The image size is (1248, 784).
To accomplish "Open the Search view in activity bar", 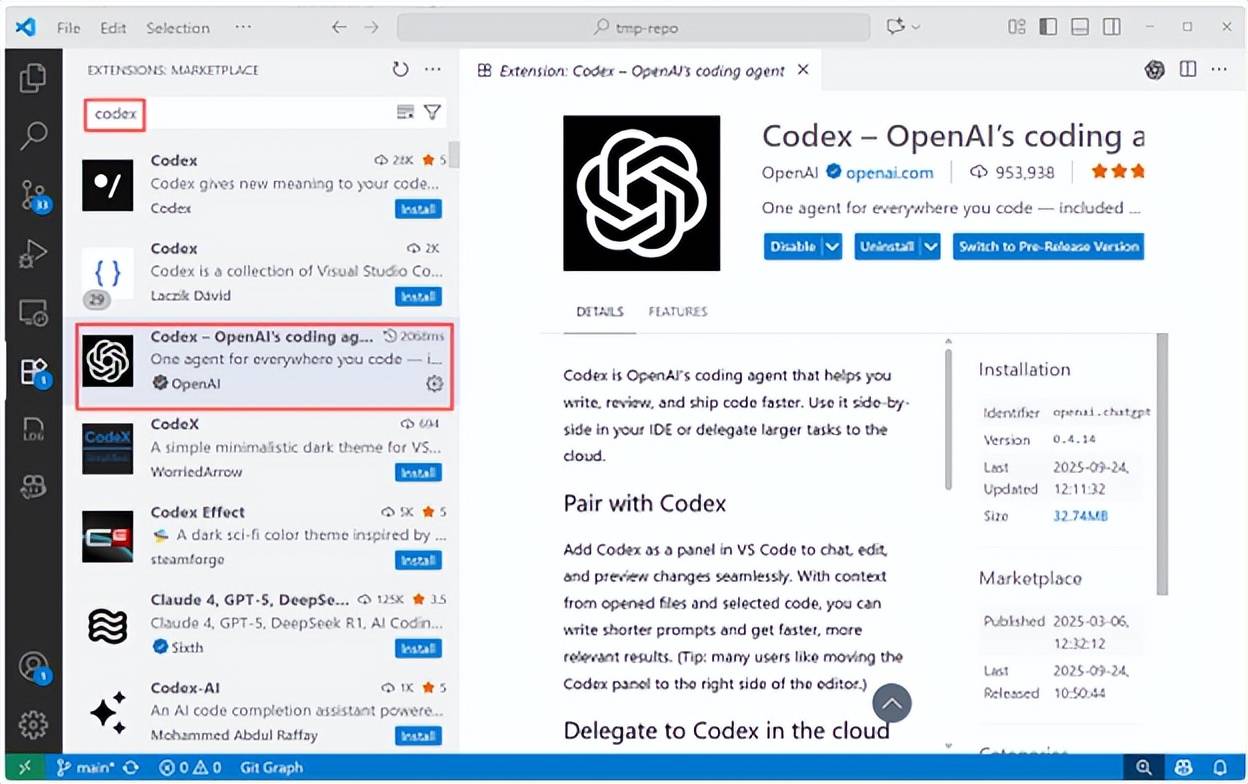I will pyautogui.click(x=33, y=136).
